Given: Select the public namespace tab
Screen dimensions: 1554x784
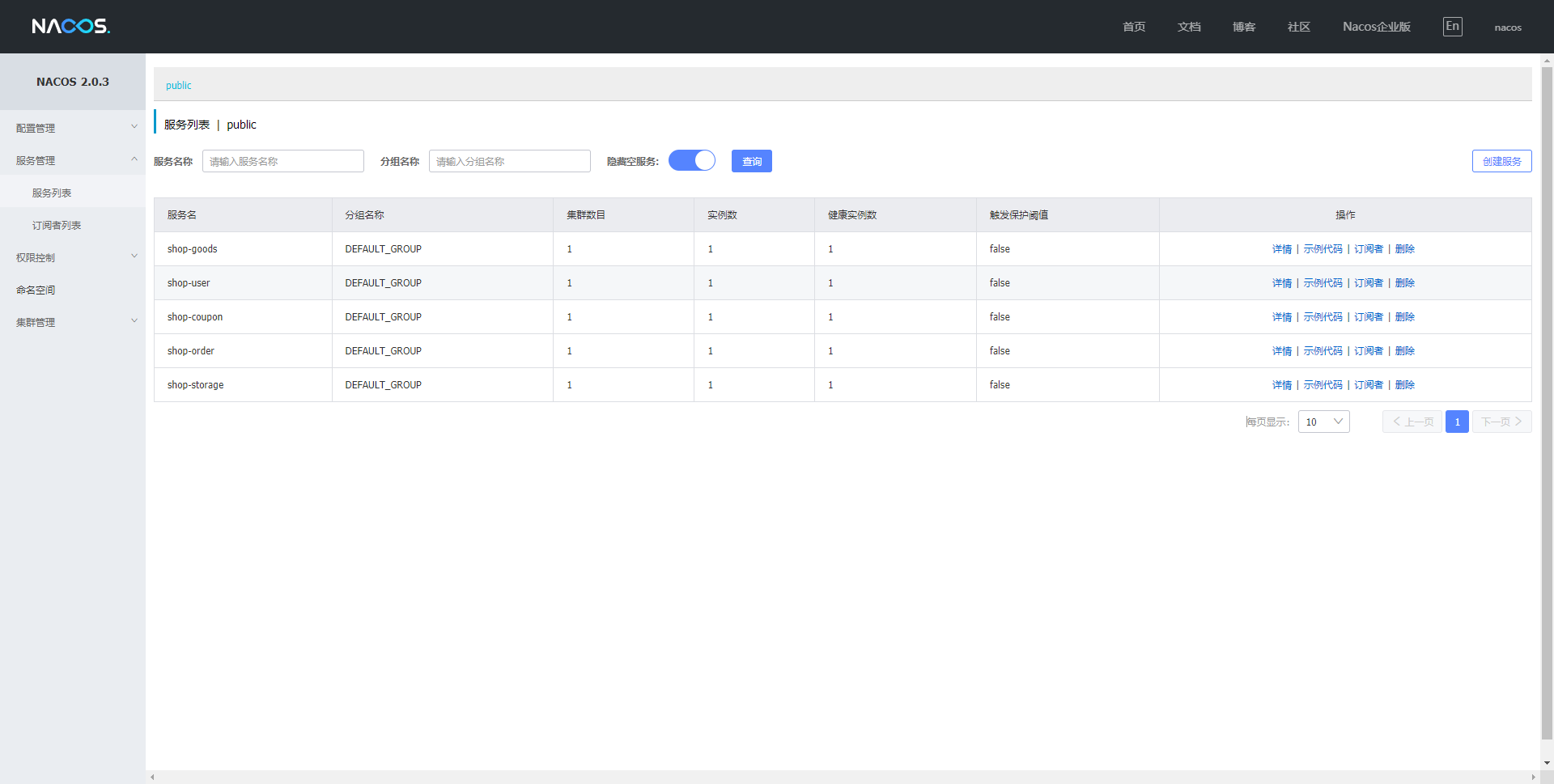Looking at the screenshot, I should (179, 85).
